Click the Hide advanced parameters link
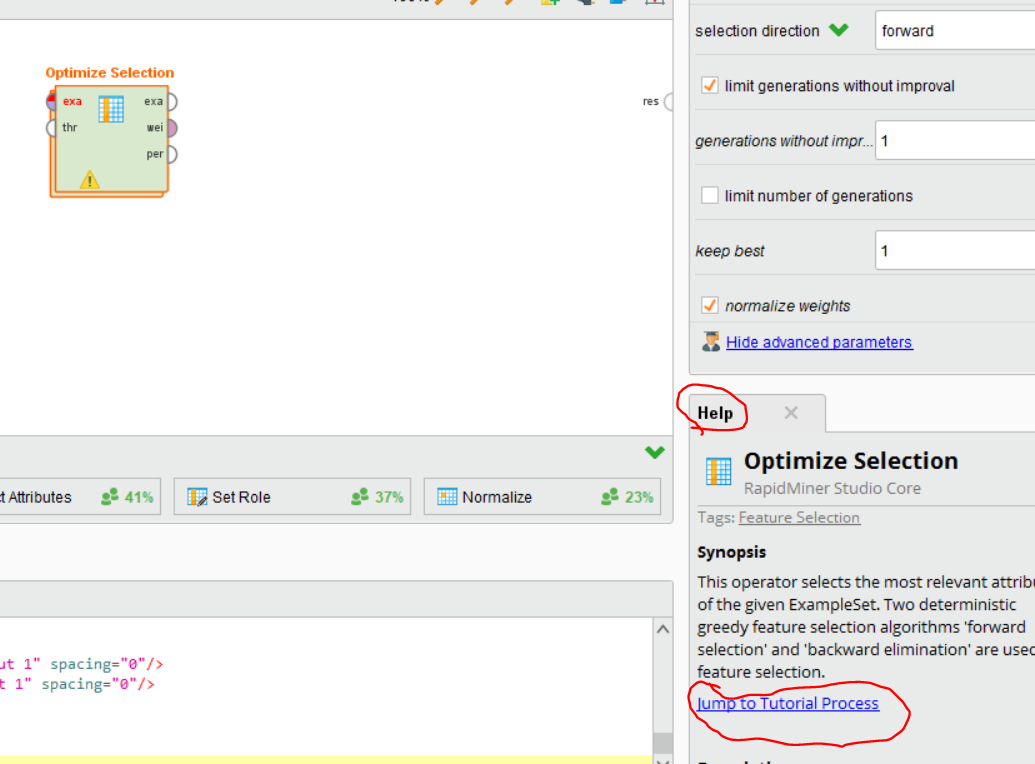This screenshot has width=1035, height=764. [x=819, y=342]
